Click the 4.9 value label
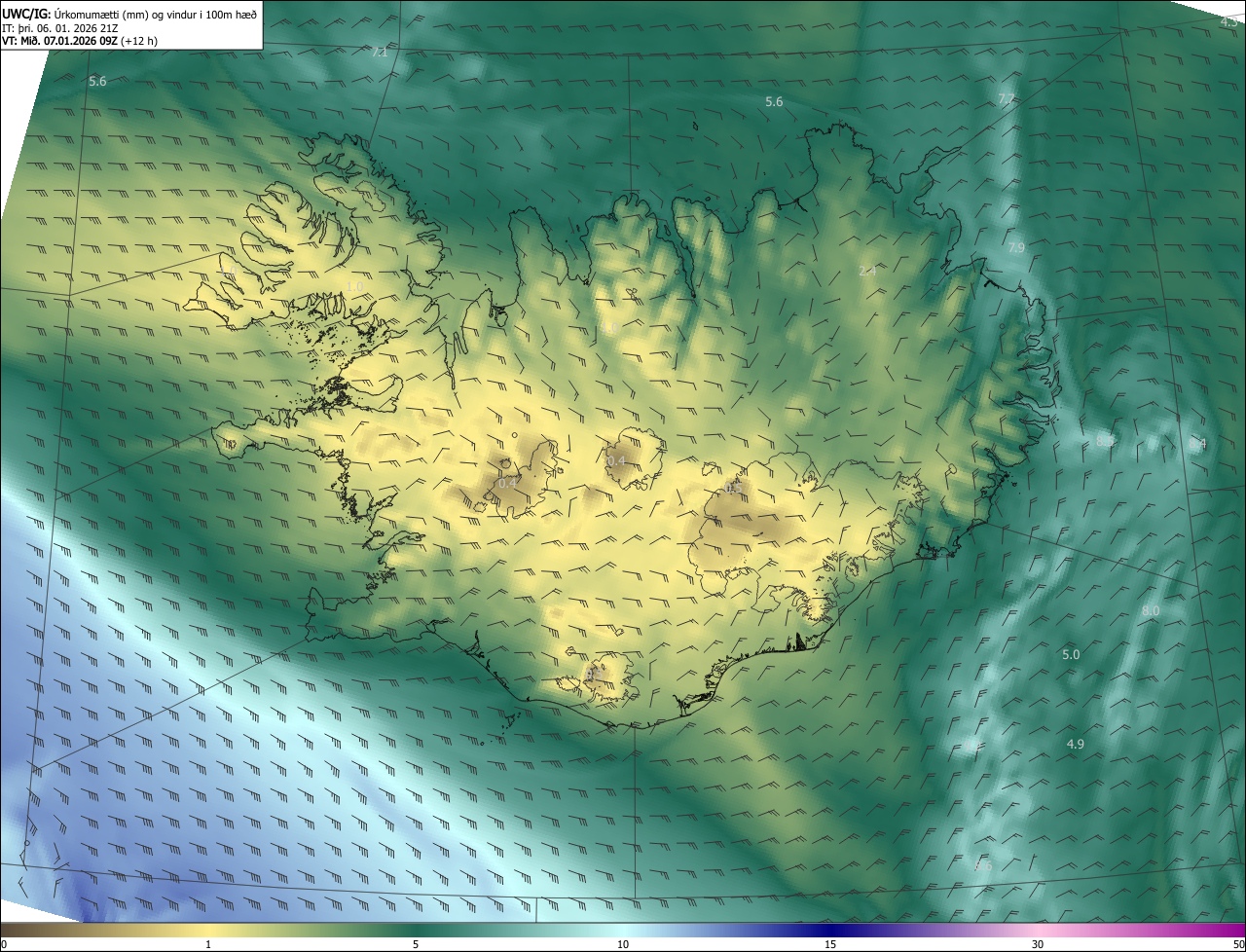 1076,745
